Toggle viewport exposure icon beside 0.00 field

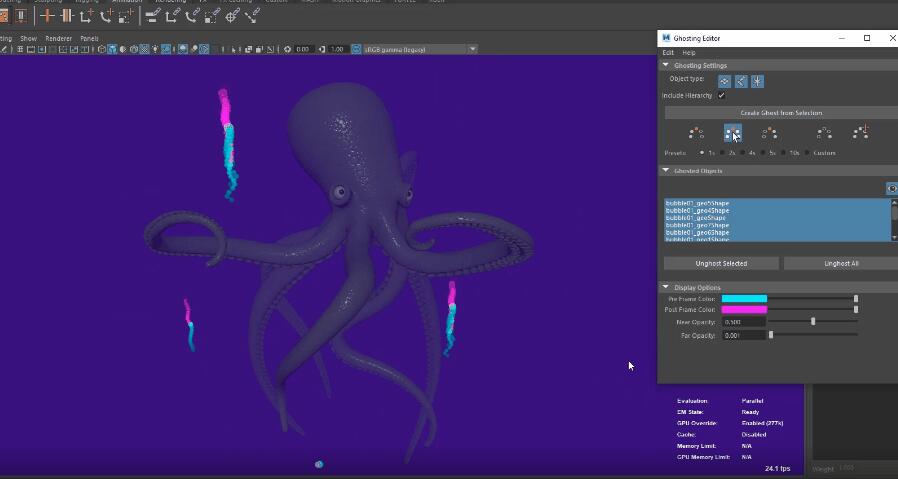pos(287,49)
